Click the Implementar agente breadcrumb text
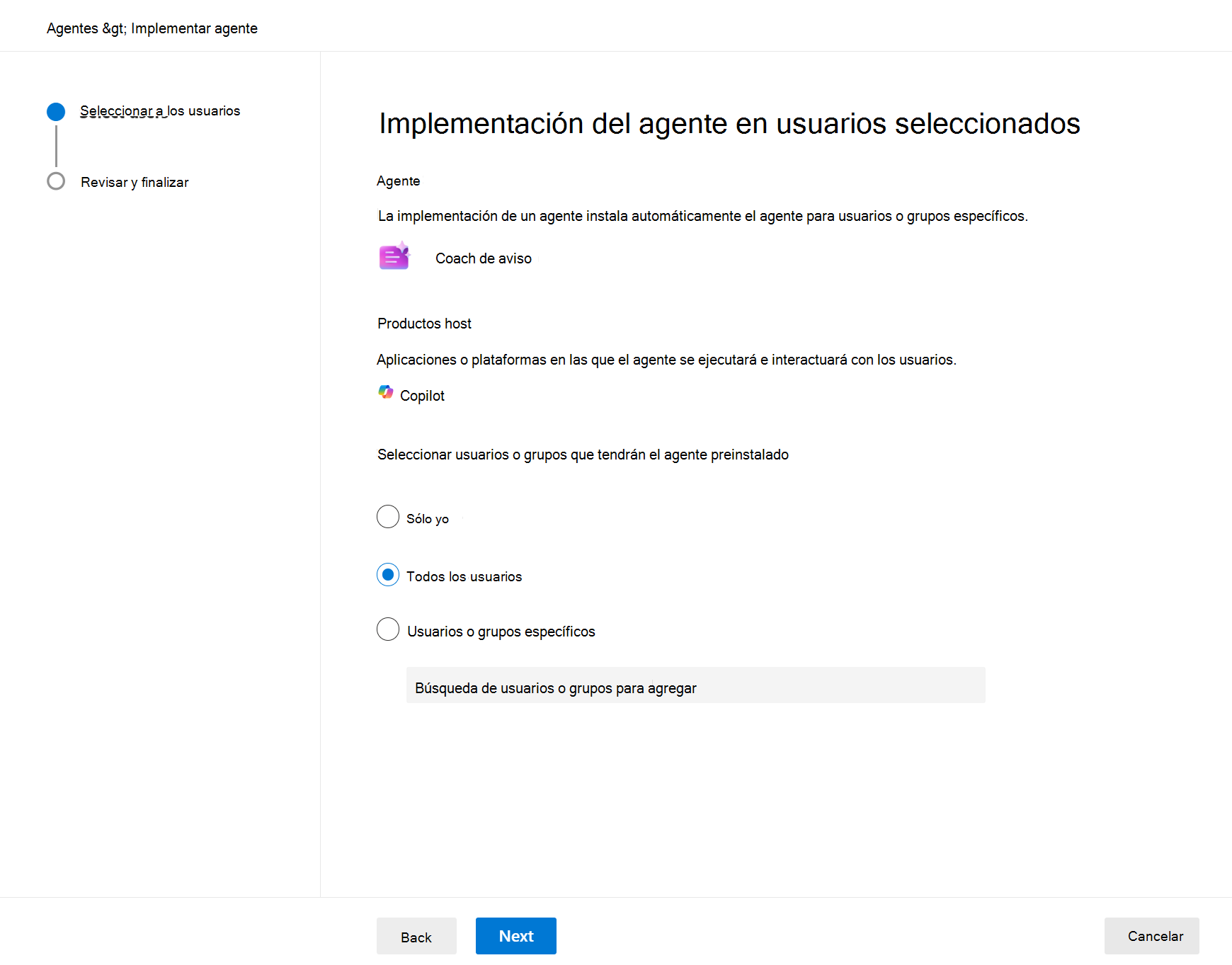Viewport: 1232px width, 965px height. click(194, 28)
